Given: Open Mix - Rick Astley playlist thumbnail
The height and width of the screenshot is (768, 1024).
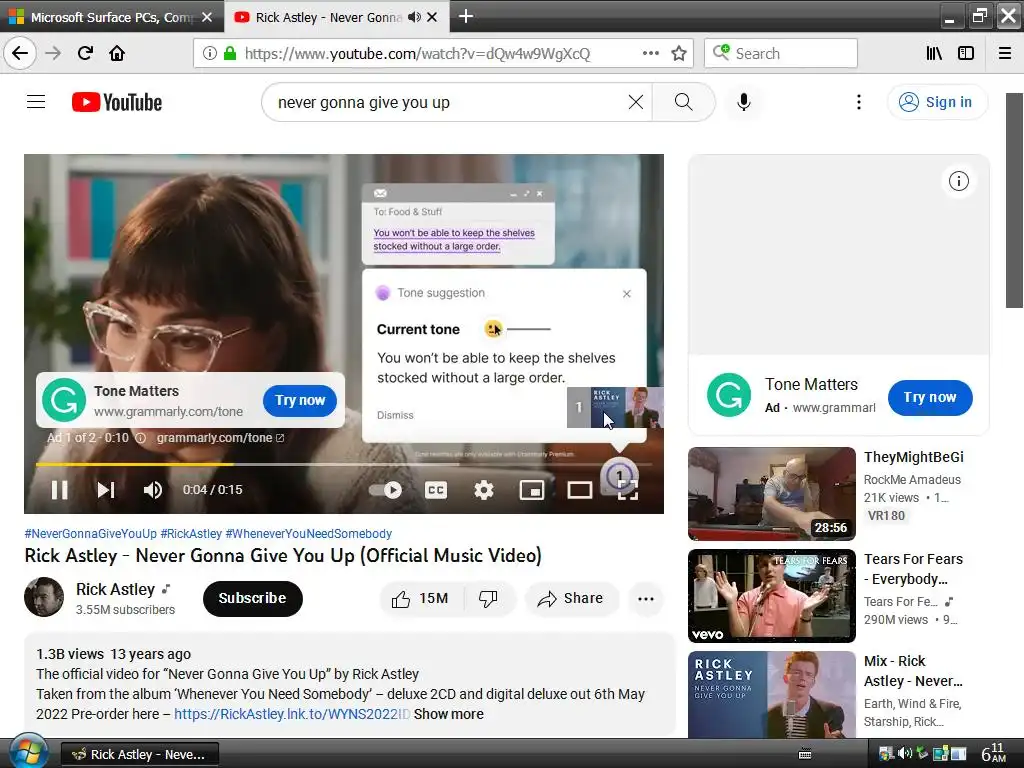Looking at the screenshot, I should coord(771,695).
